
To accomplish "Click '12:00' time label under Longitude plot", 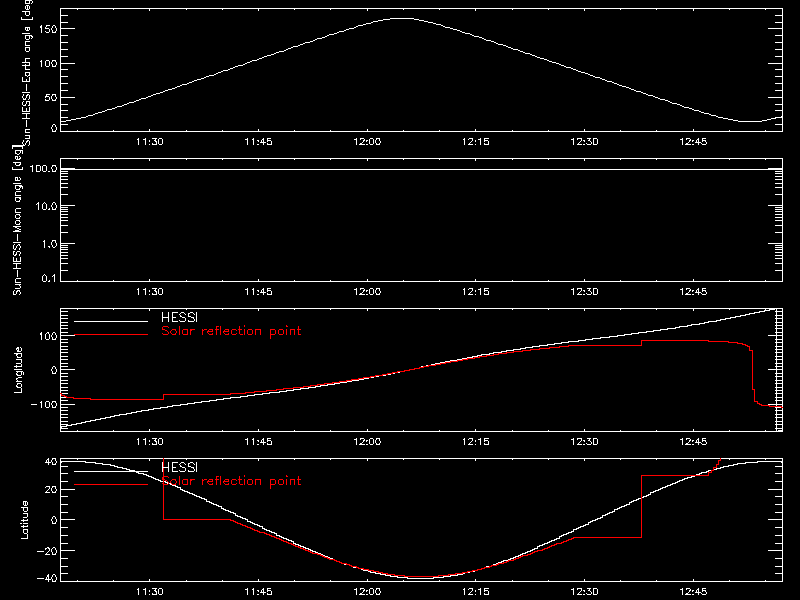I will point(367,442).
